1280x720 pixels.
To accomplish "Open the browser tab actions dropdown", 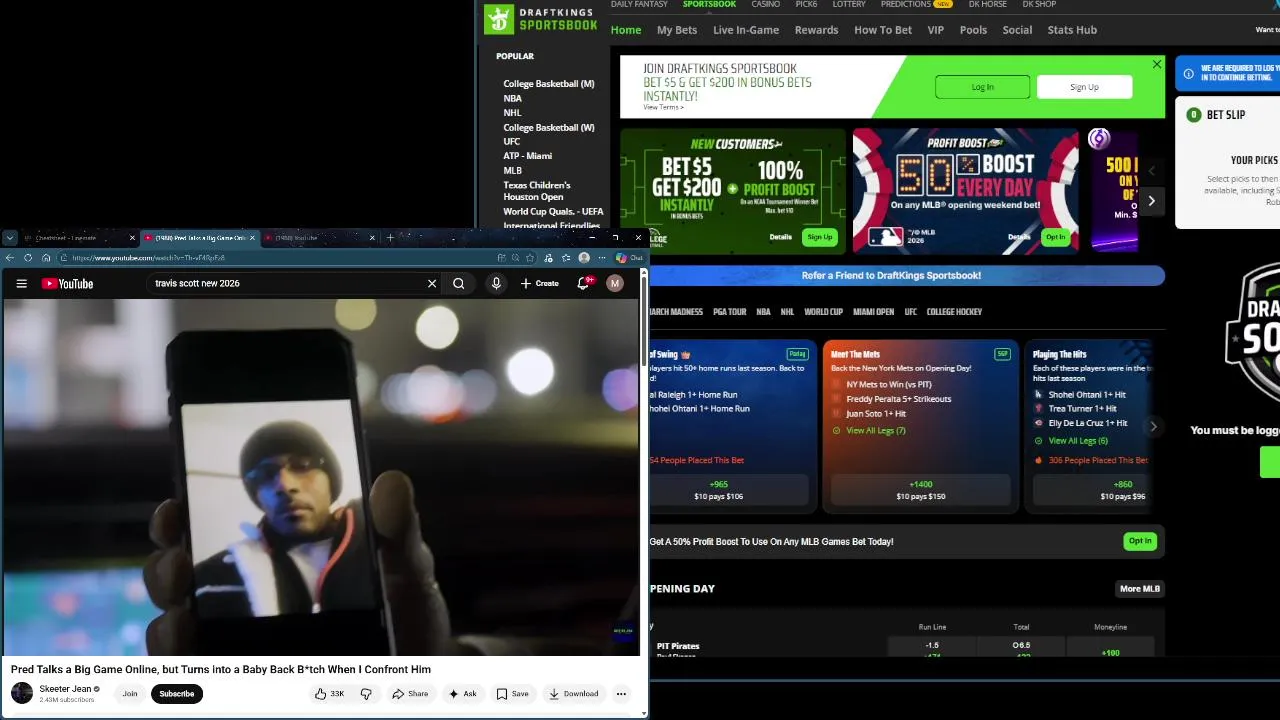I will coord(9,238).
